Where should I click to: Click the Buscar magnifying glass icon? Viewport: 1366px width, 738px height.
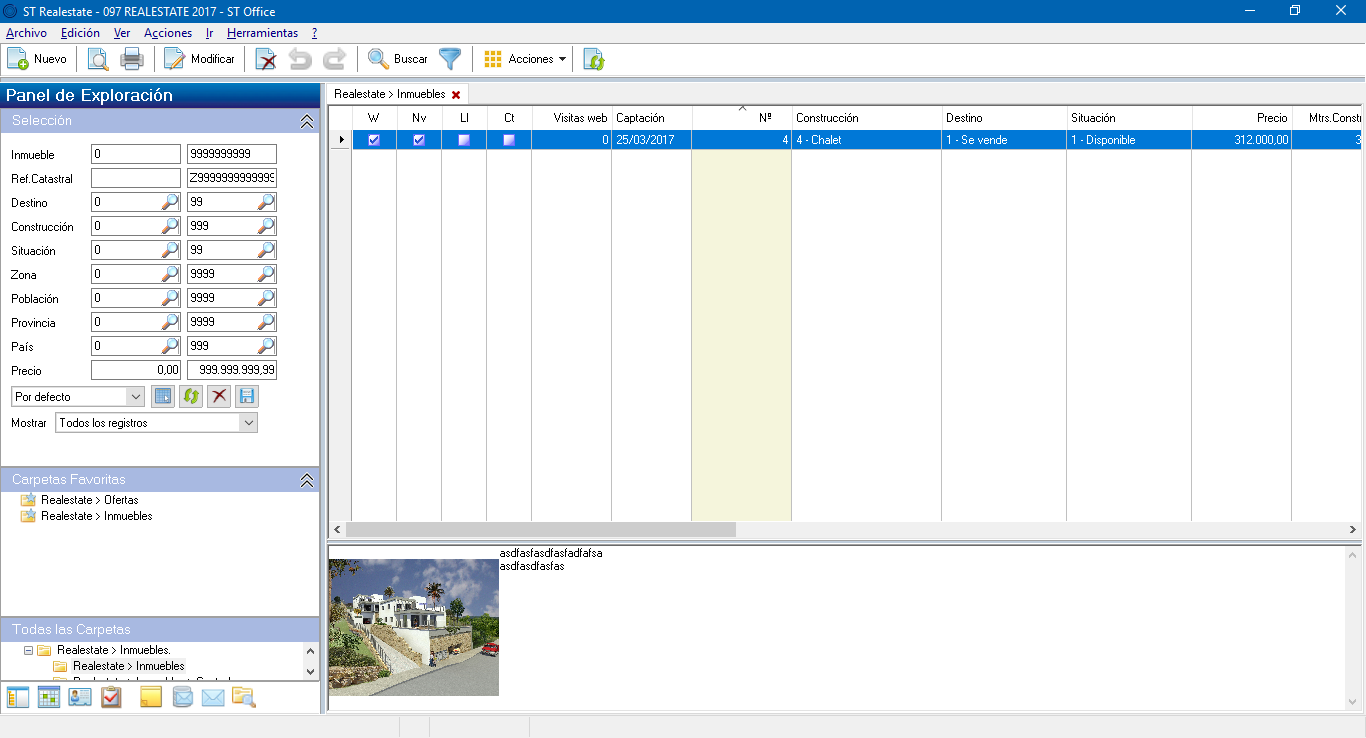point(378,59)
